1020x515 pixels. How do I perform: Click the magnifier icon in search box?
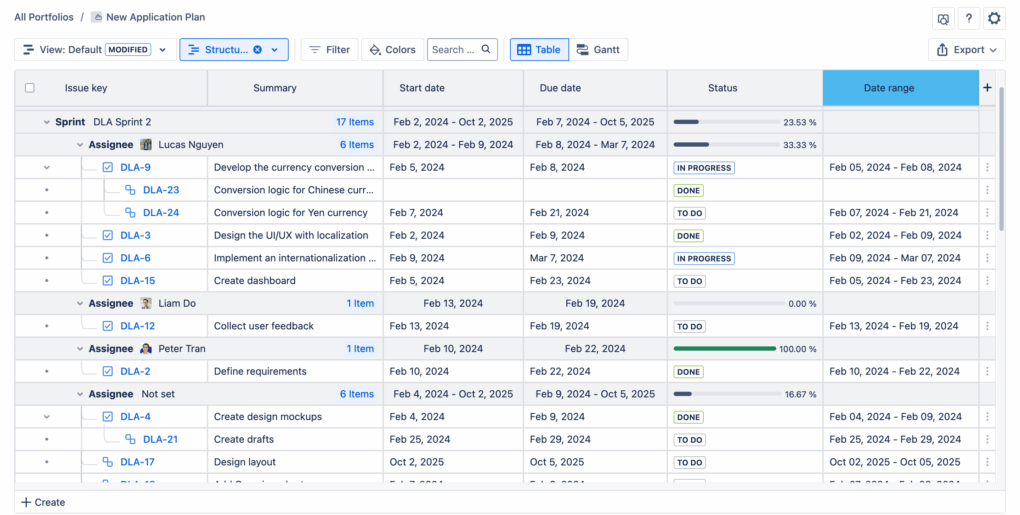pos(486,49)
